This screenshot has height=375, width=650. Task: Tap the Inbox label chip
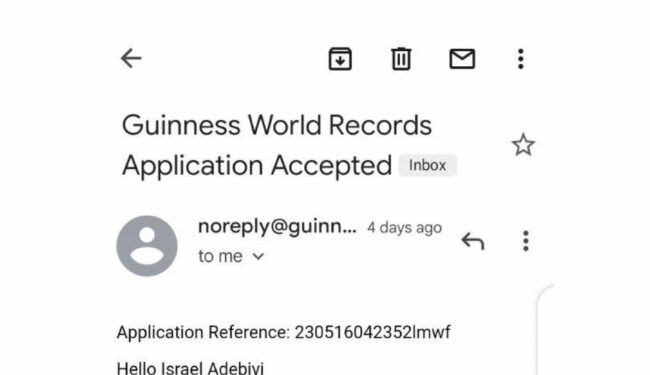[427, 165]
